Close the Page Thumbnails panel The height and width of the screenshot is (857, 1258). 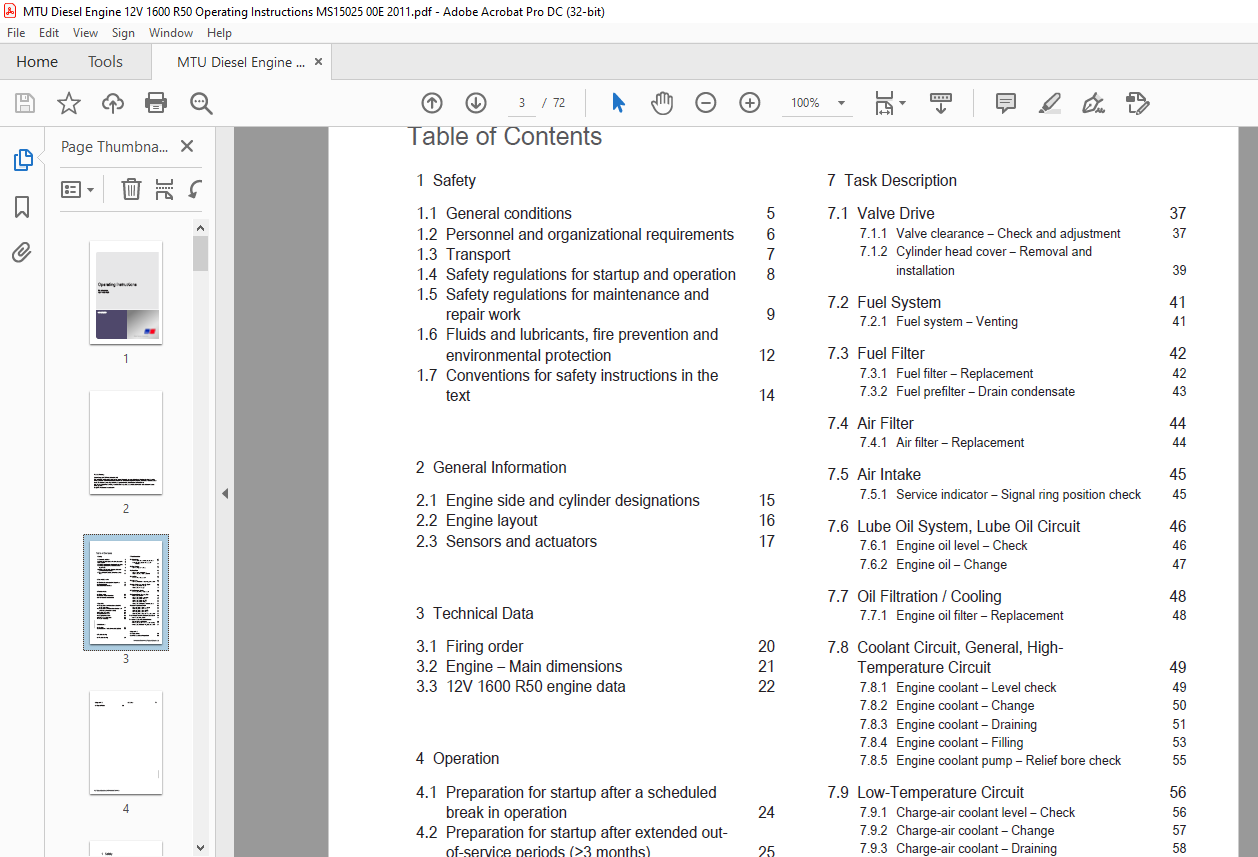tap(187, 147)
